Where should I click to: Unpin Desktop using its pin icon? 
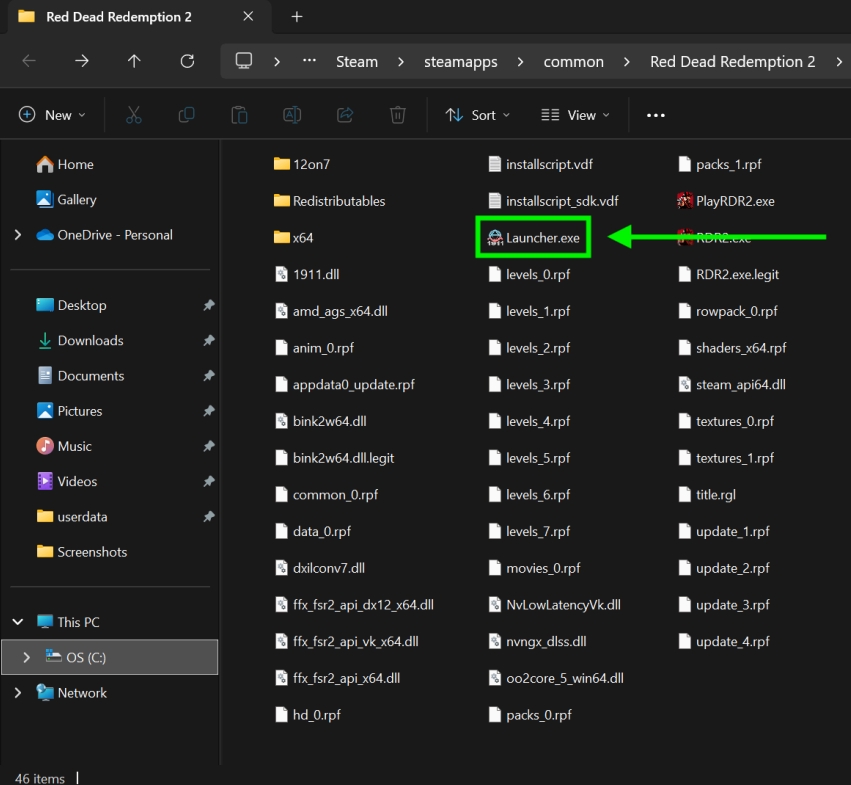(209, 305)
